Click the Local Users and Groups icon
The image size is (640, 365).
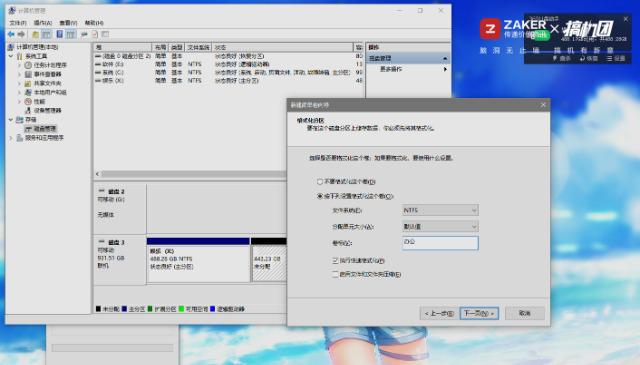[28, 92]
